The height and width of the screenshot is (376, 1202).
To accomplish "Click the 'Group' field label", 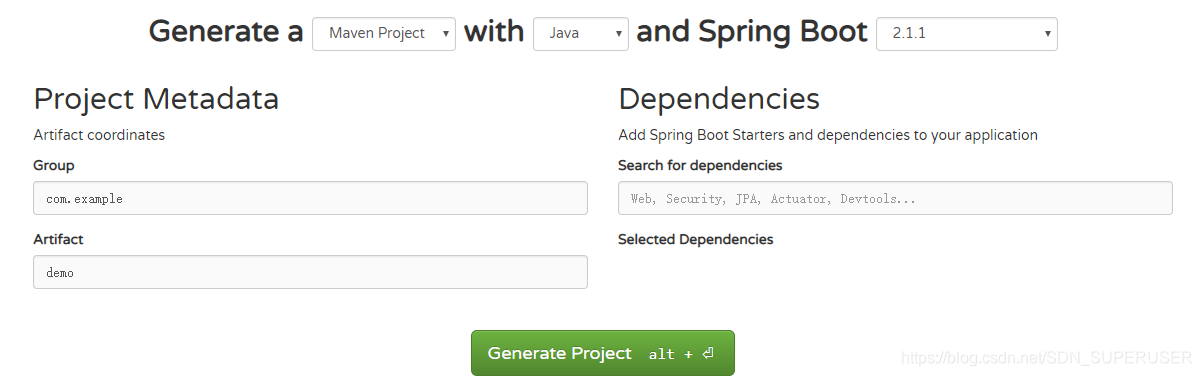I will pyautogui.click(x=54, y=165).
